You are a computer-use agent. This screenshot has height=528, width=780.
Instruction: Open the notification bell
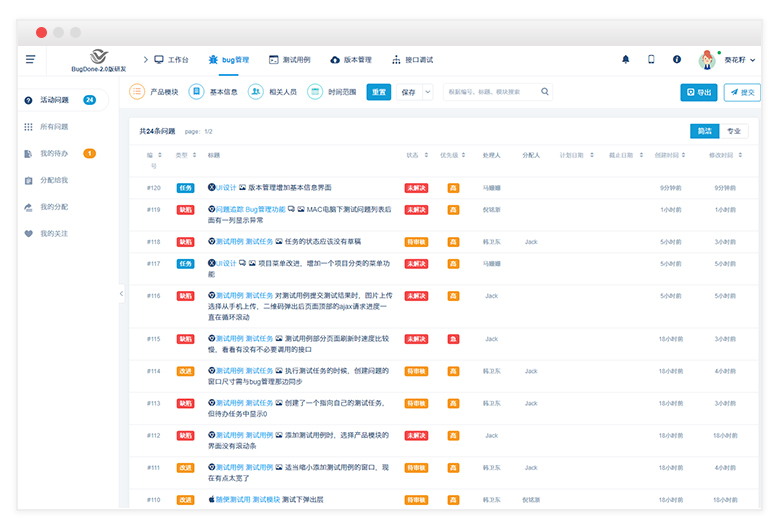click(626, 60)
